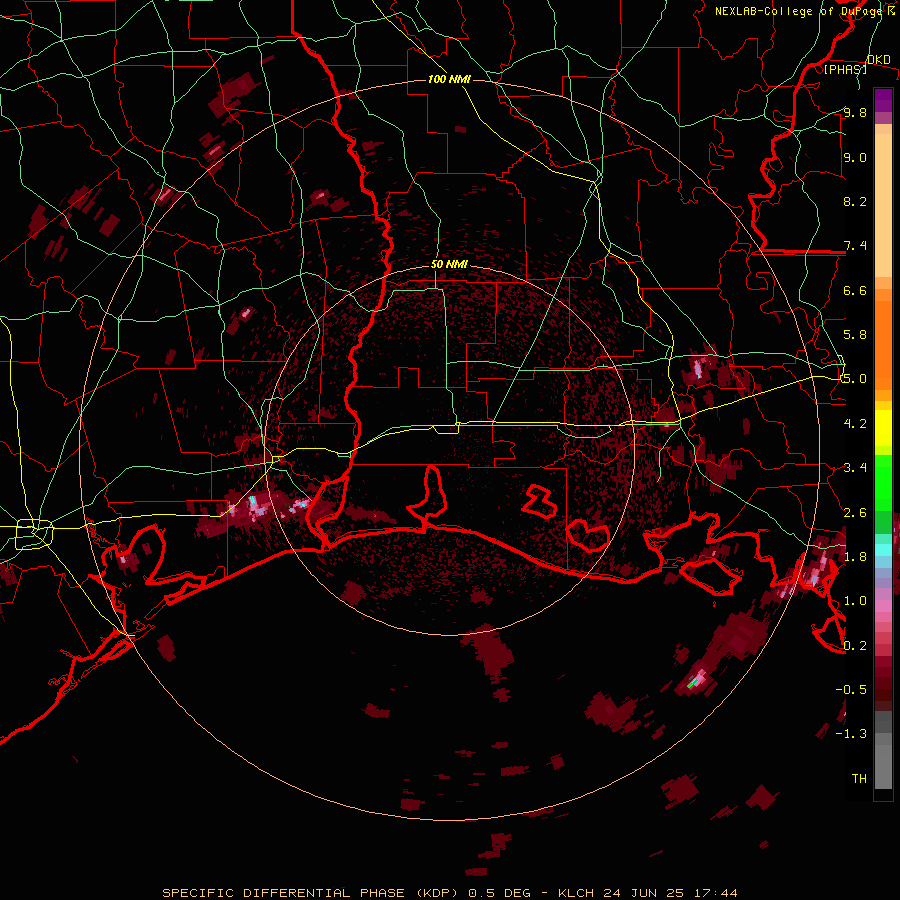The image size is (900, 900).
Task: Click the 8.2 value on the color scale
Action: tap(855, 202)
